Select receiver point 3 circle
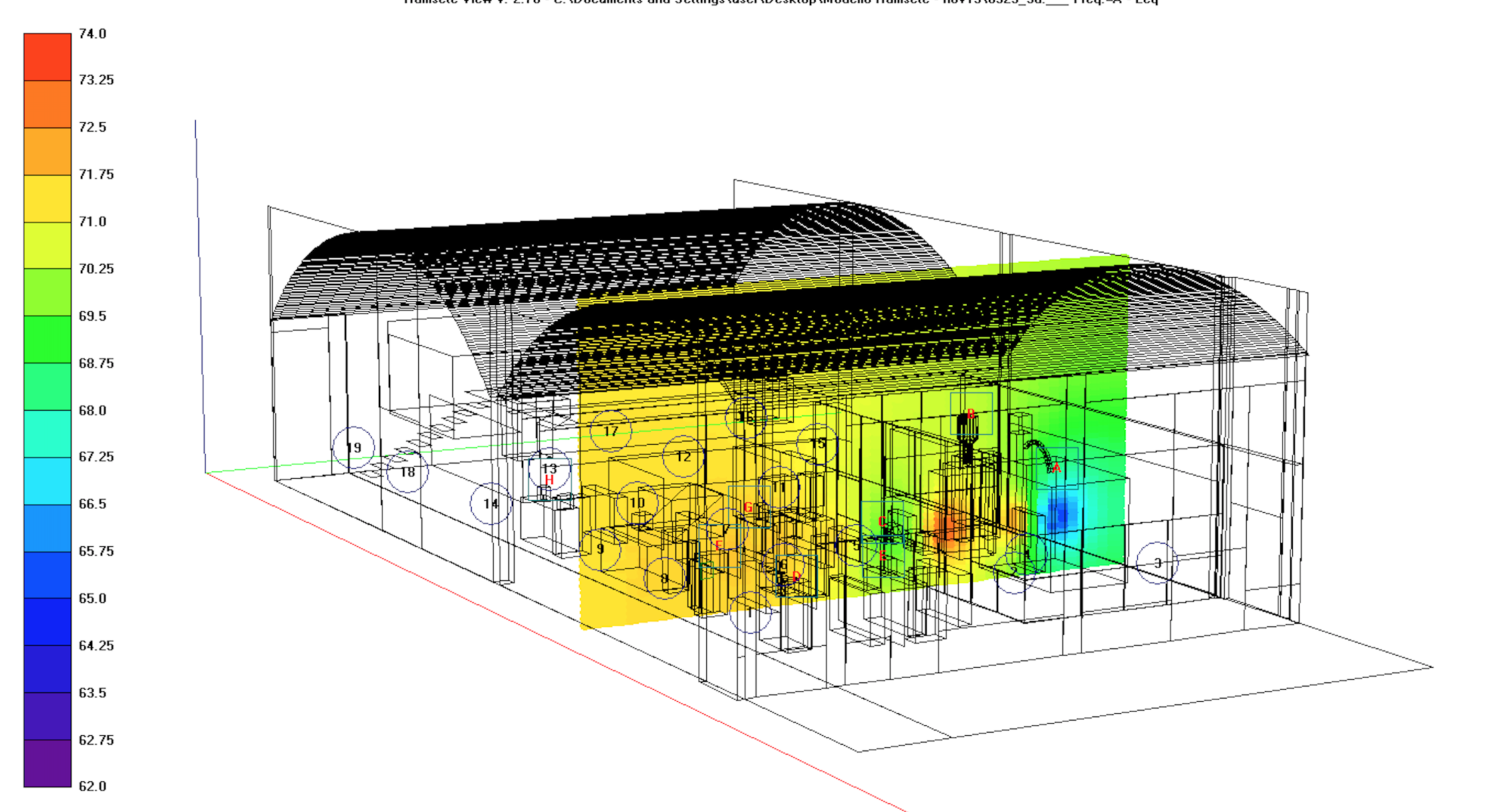Viewport: 1506px width, 812px height. point(1157,563)
